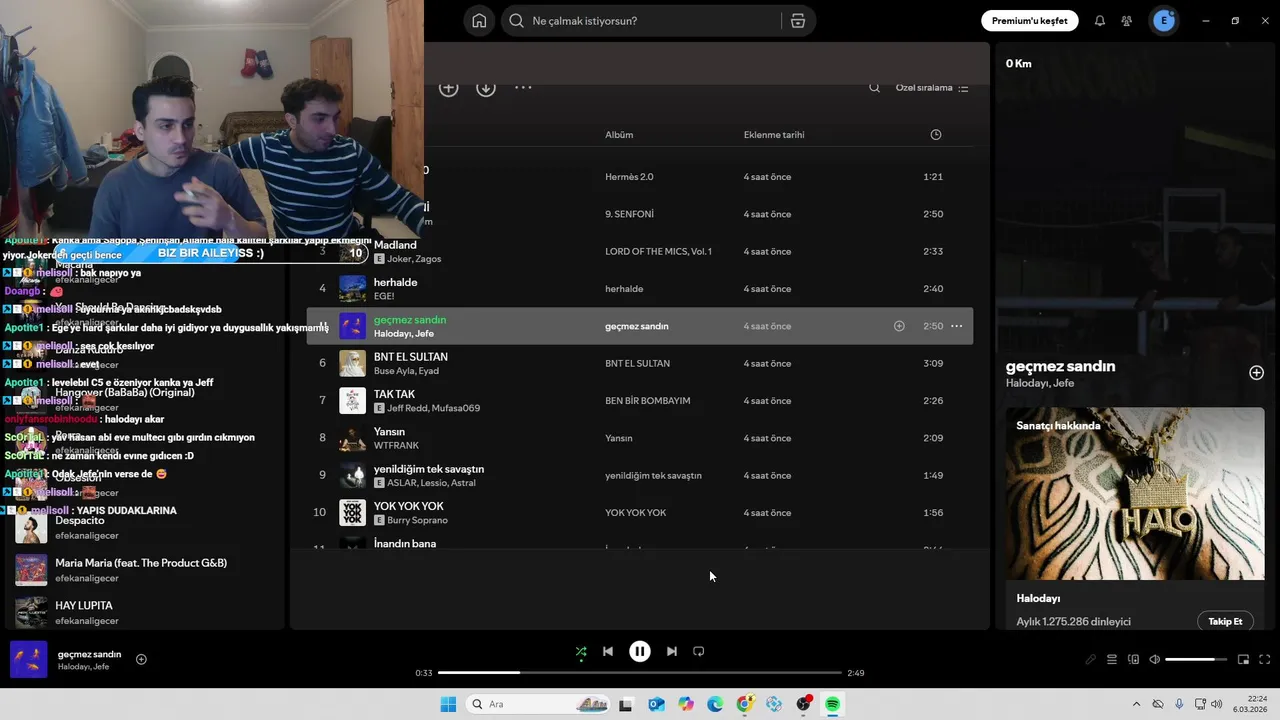
Task: Open more options for 'geçmez sandın' row
Action: coord(957,326)
